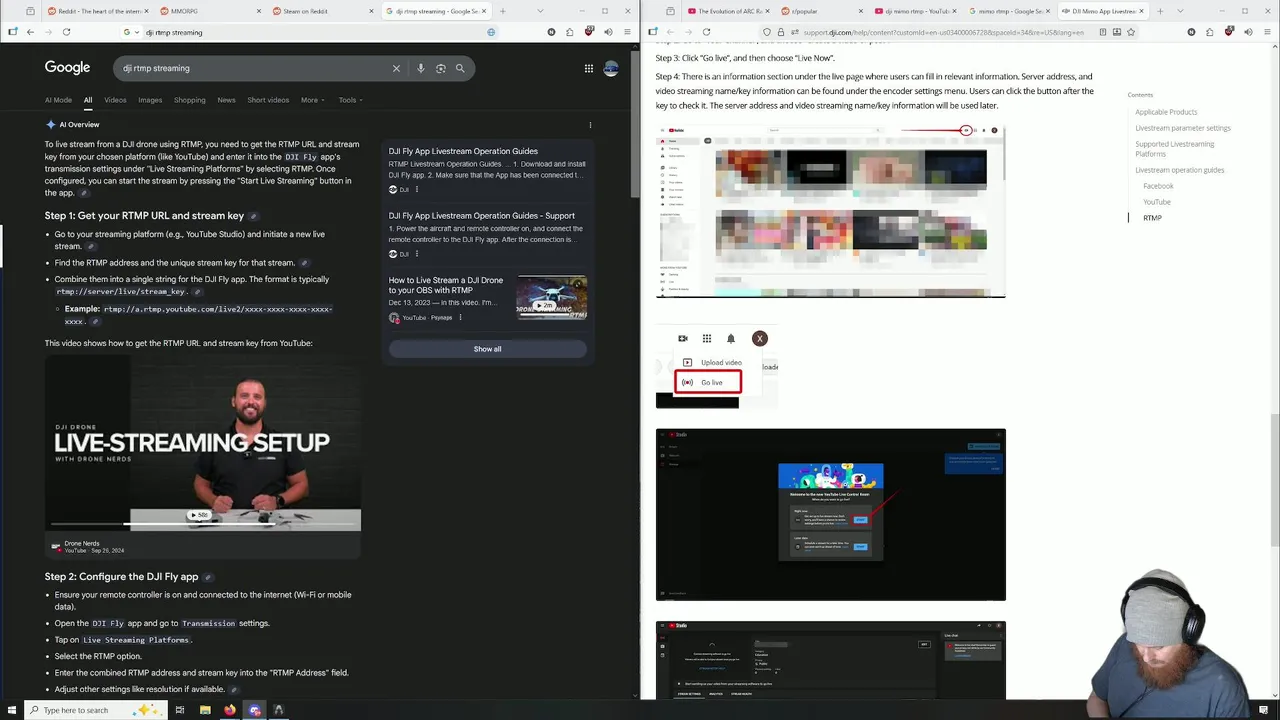The height and width of the screenshot is (720, 1280).
Task: Open Discord from the taskbar
Action: pos(255,710)
